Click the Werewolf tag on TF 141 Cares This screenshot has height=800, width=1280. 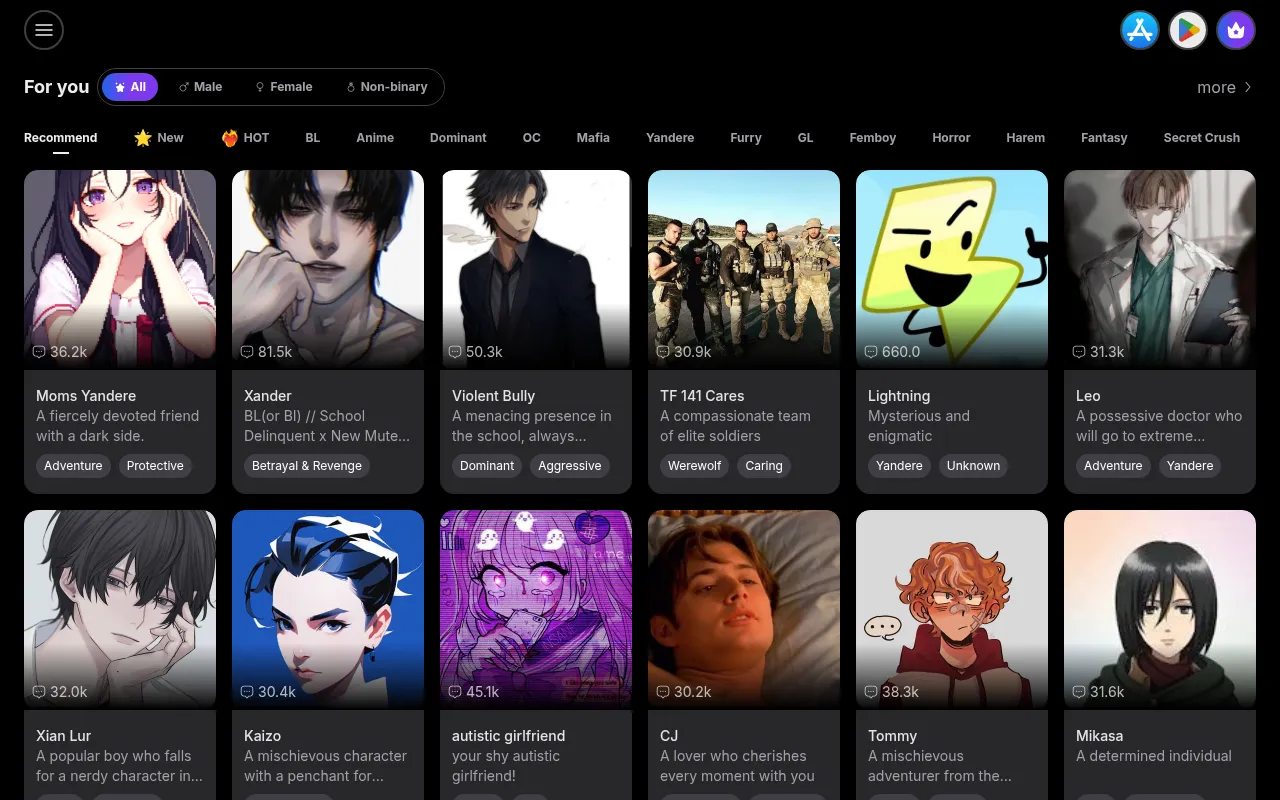pyautogui.click(x=694, y=466)
